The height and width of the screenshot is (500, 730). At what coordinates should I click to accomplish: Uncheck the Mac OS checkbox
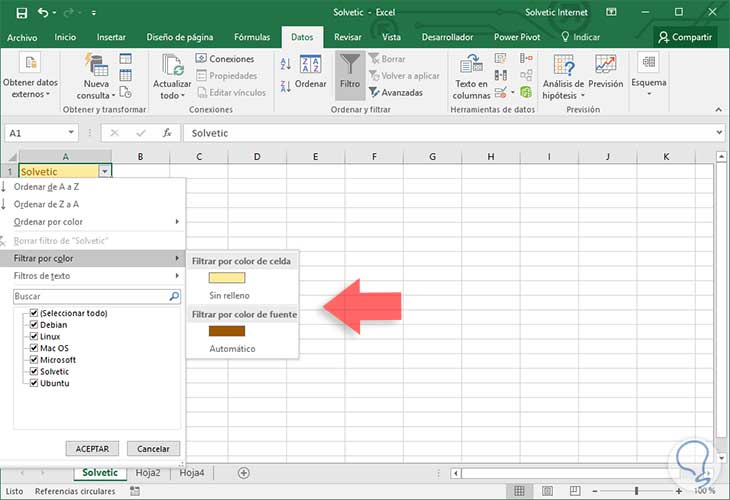[x=34, y=348]
